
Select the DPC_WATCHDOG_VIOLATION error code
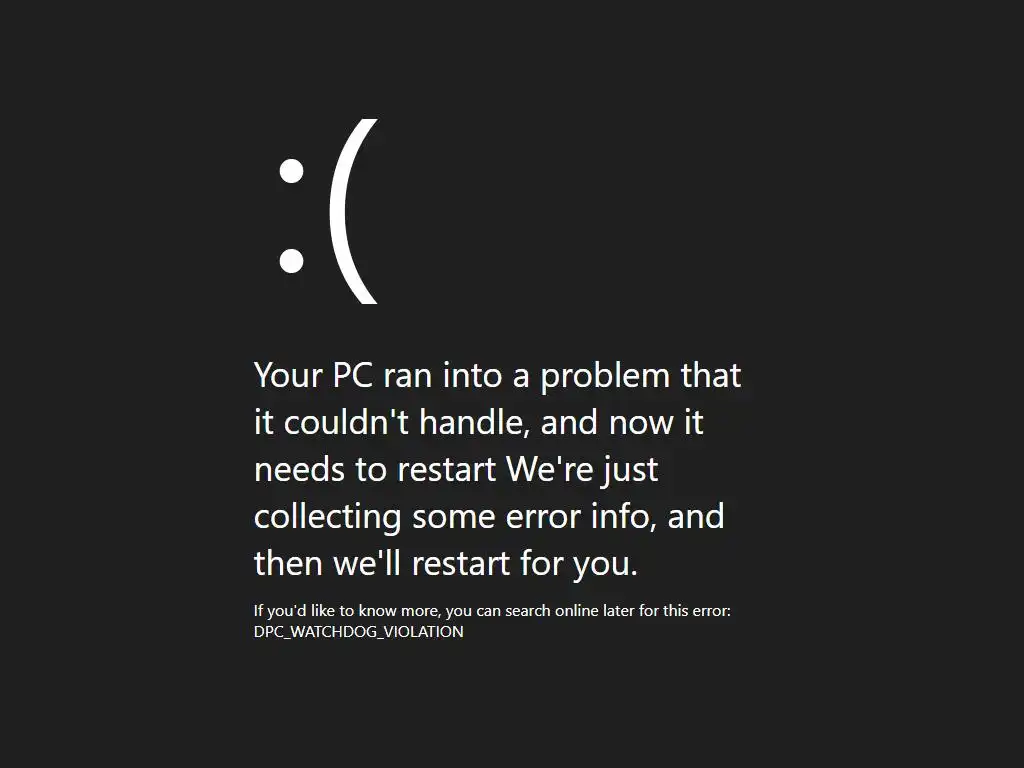pos(359,632)
